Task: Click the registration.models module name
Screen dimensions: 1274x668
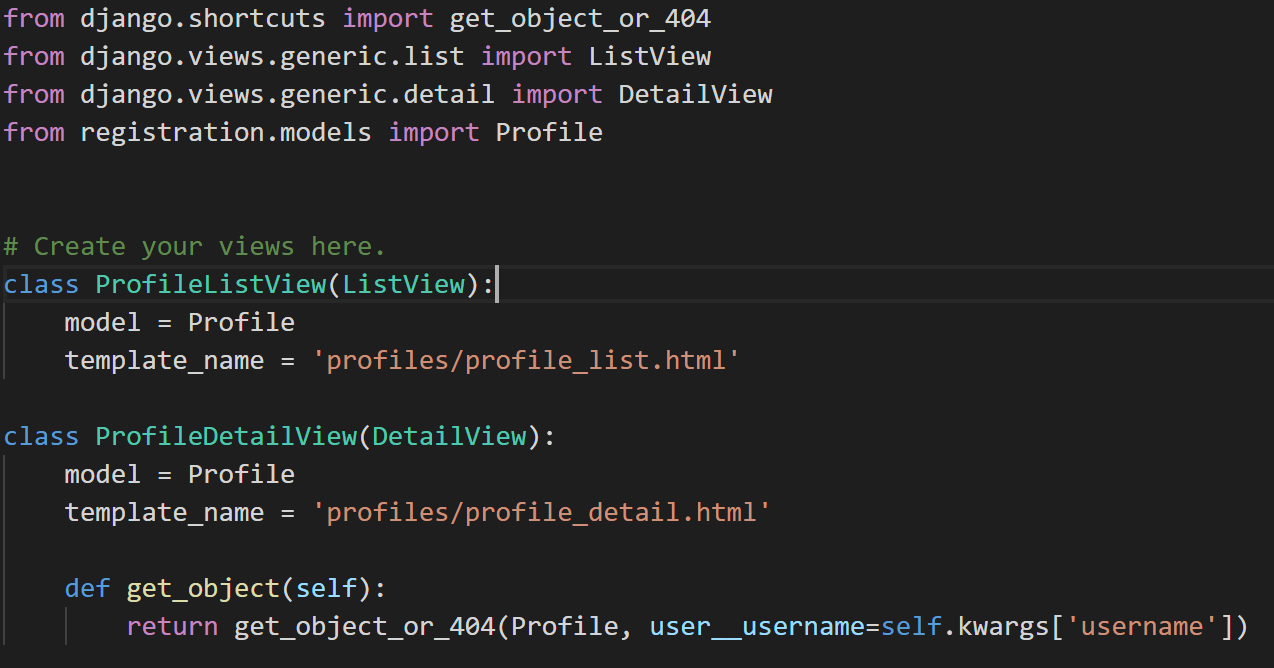Action: 226,132
